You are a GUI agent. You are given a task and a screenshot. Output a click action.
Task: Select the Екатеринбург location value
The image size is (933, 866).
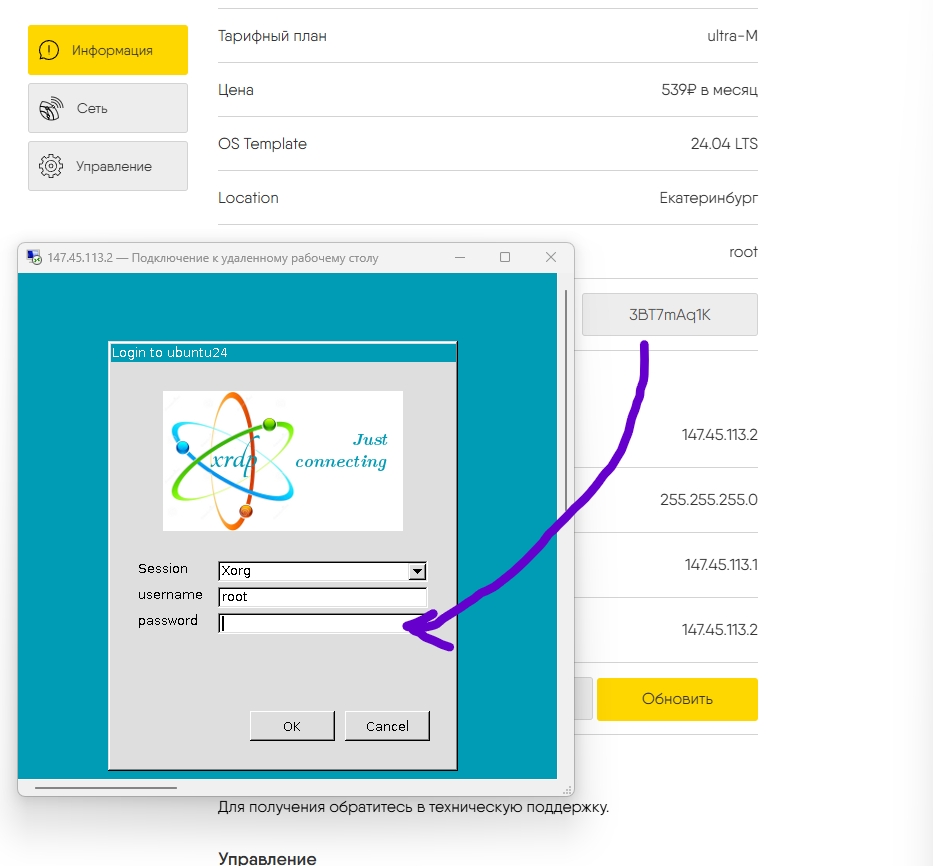pos(709,198)
